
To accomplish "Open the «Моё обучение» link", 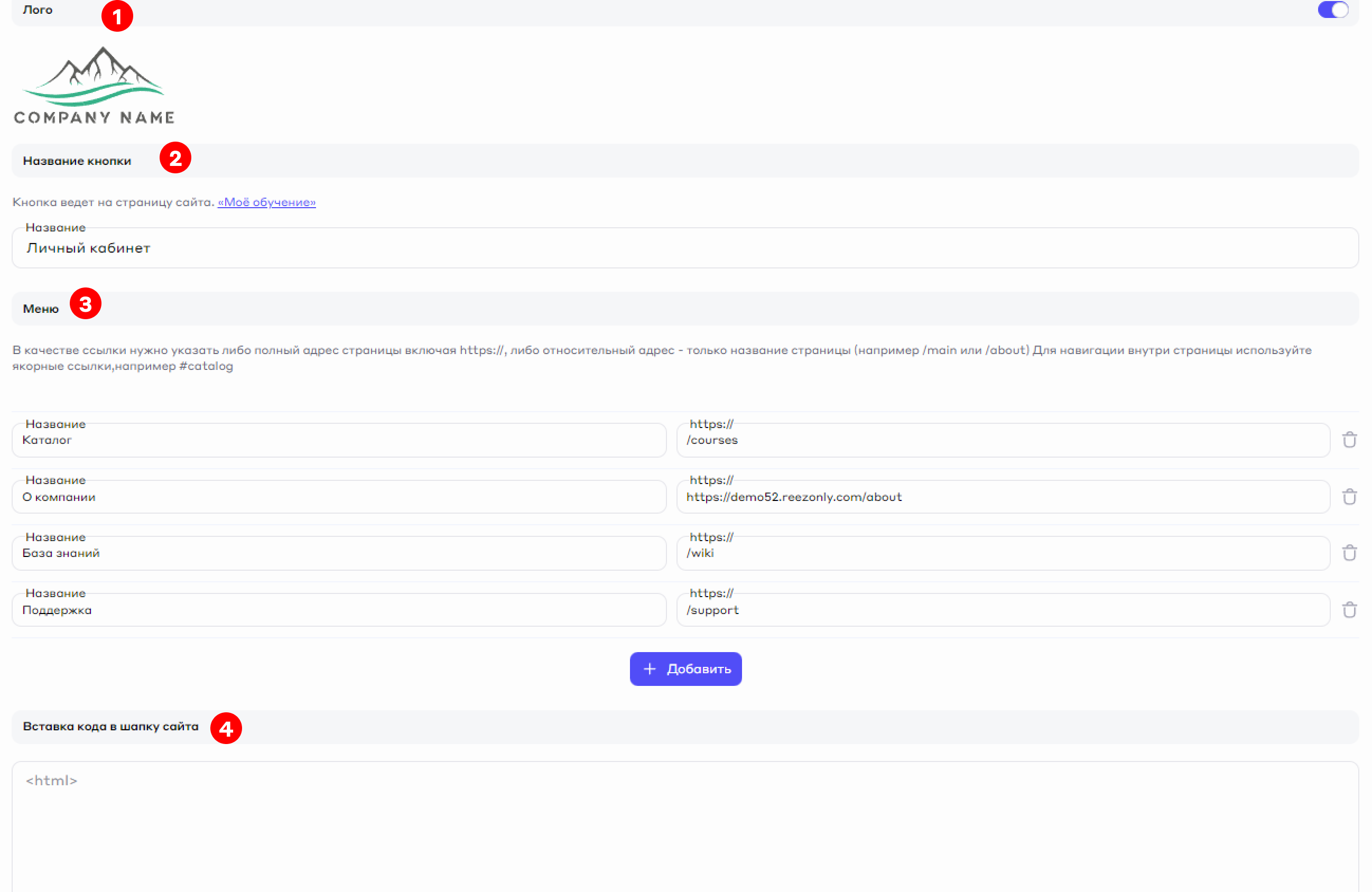I will pos(266,202).
